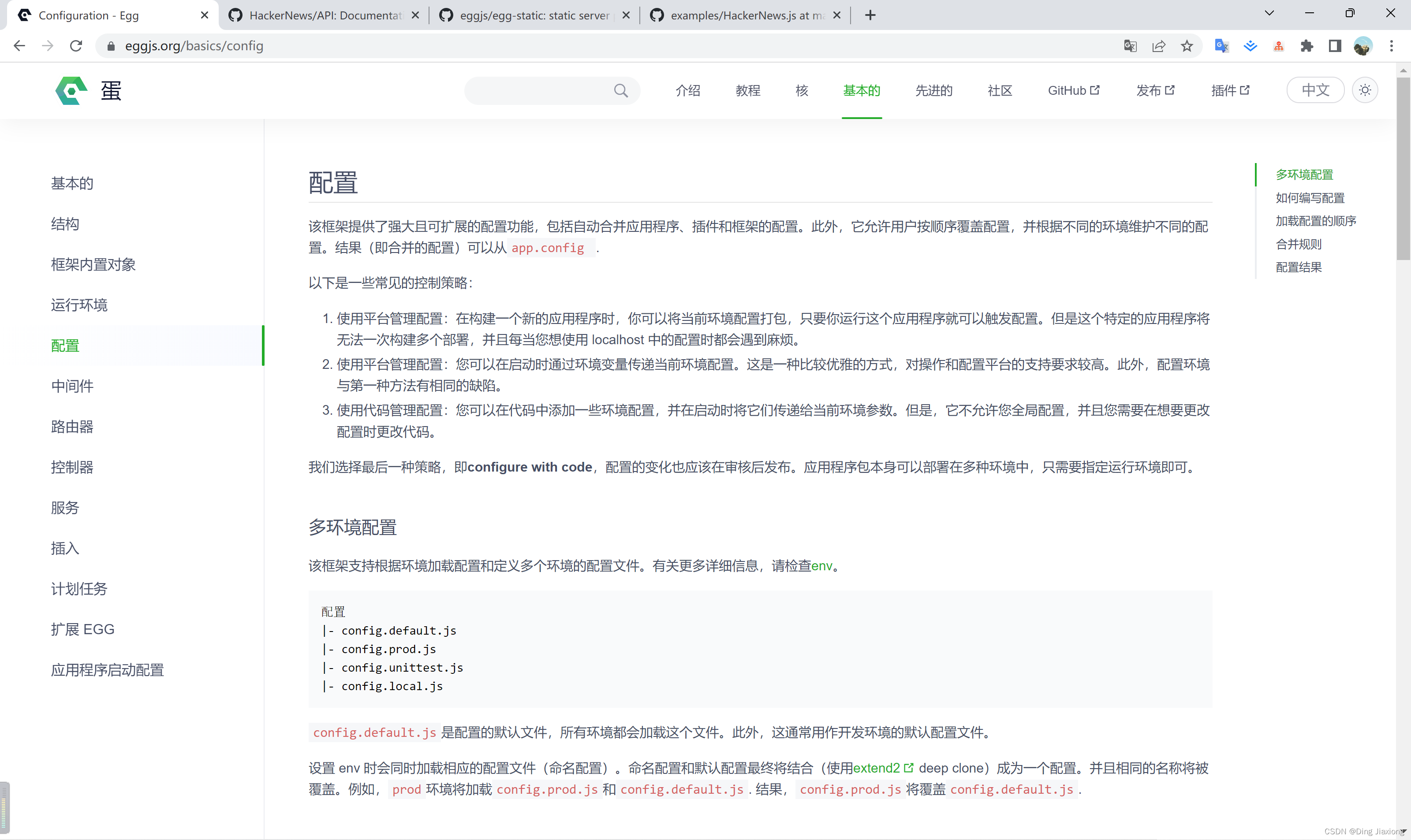Open 运行环境 in the sidebar
1411x840 pixels.
(x=79, y=305)
